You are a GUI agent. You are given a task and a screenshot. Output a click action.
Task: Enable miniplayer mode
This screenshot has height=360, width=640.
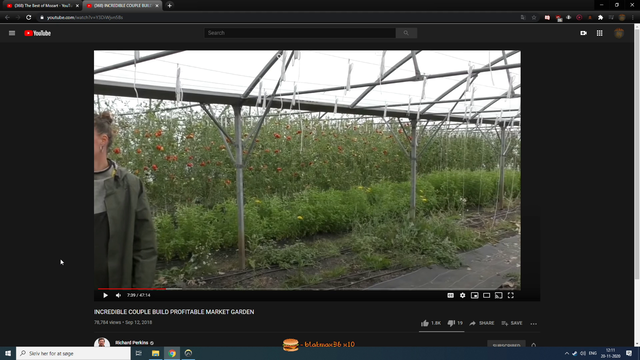point(474,295)
